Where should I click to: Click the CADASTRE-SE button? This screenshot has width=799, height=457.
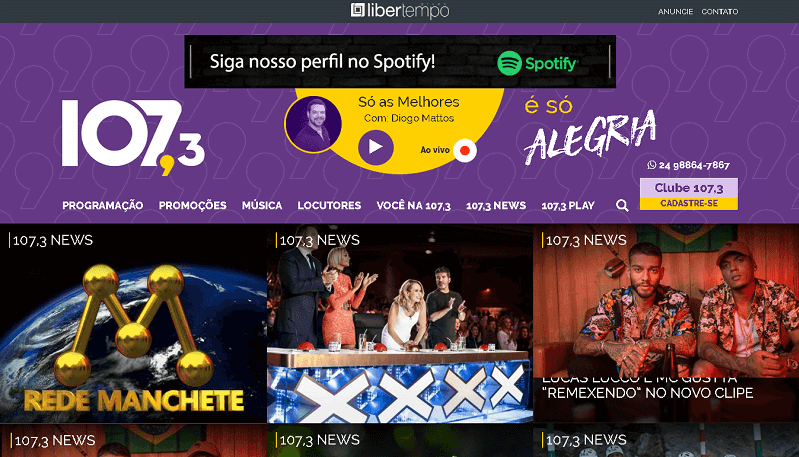(689, 203)
